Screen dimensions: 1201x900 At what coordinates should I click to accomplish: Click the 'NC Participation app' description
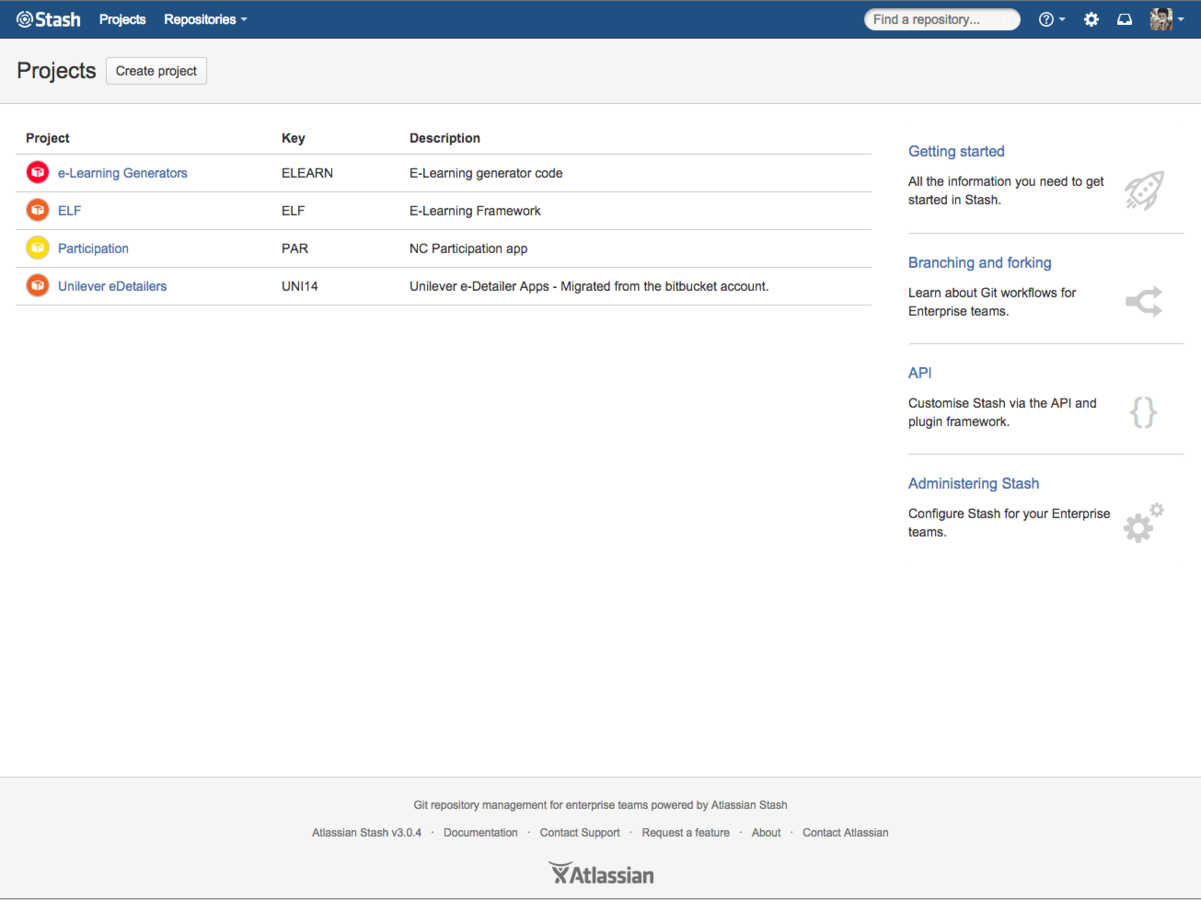pos(468,248)
